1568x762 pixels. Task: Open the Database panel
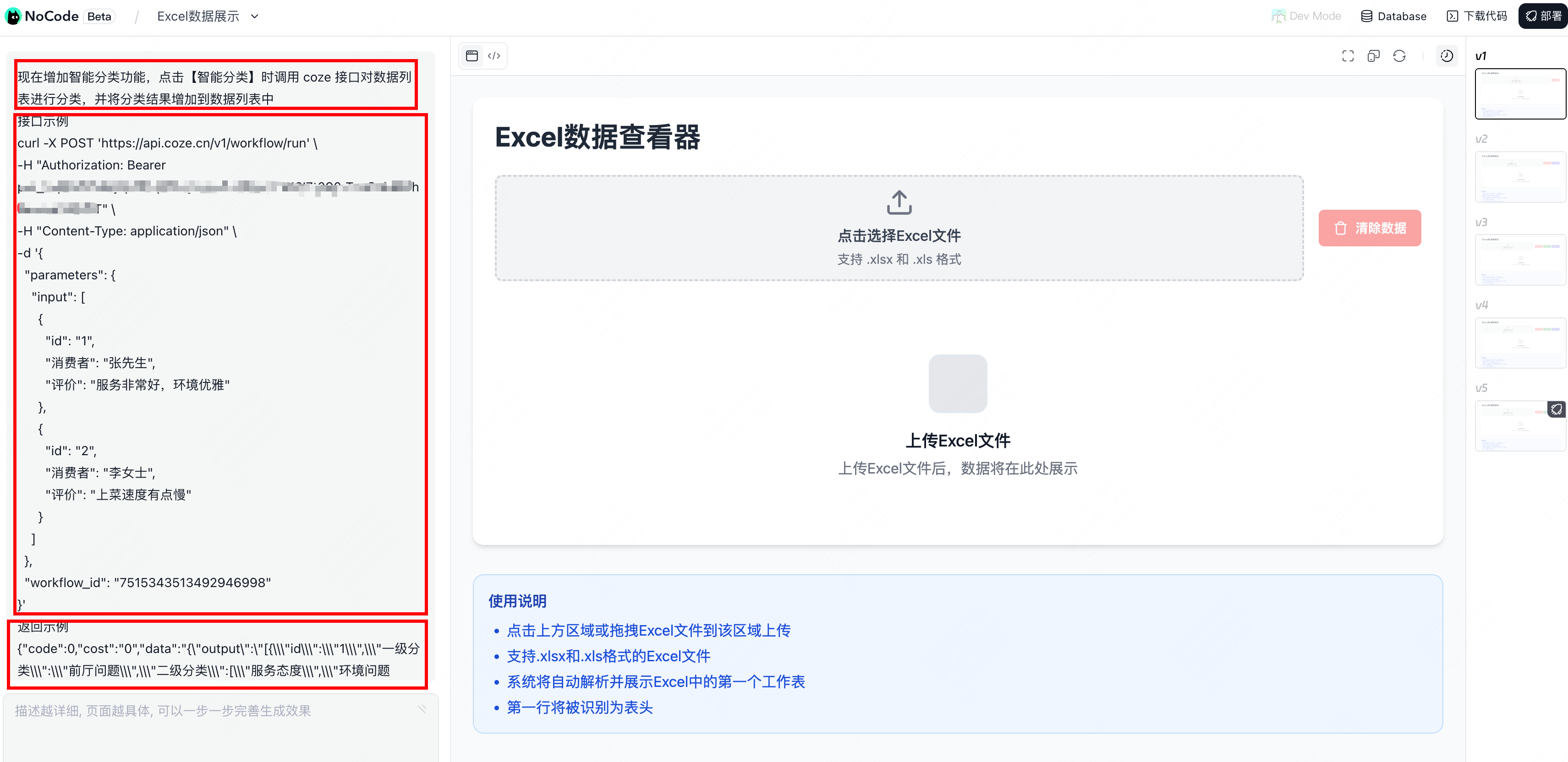tap(1394, 16)
